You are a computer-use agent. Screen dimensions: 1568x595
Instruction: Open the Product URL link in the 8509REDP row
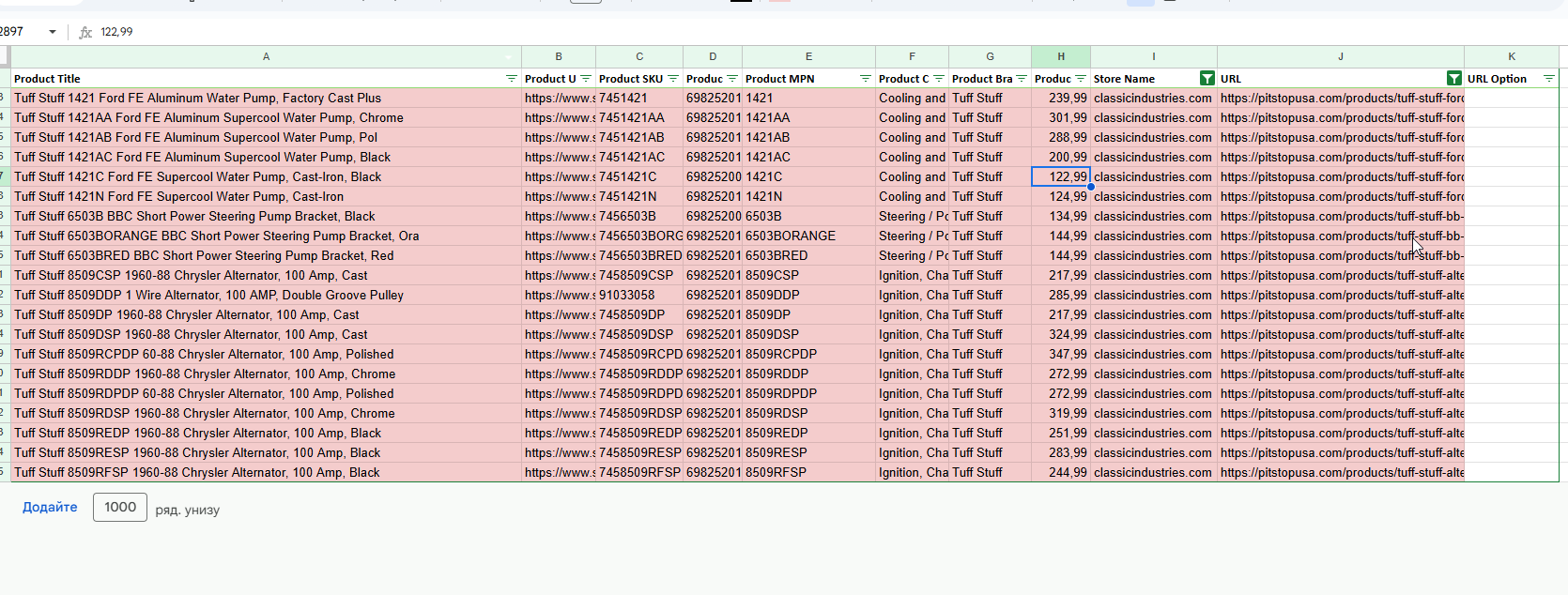pyautogui.click(x=559, y=433)
